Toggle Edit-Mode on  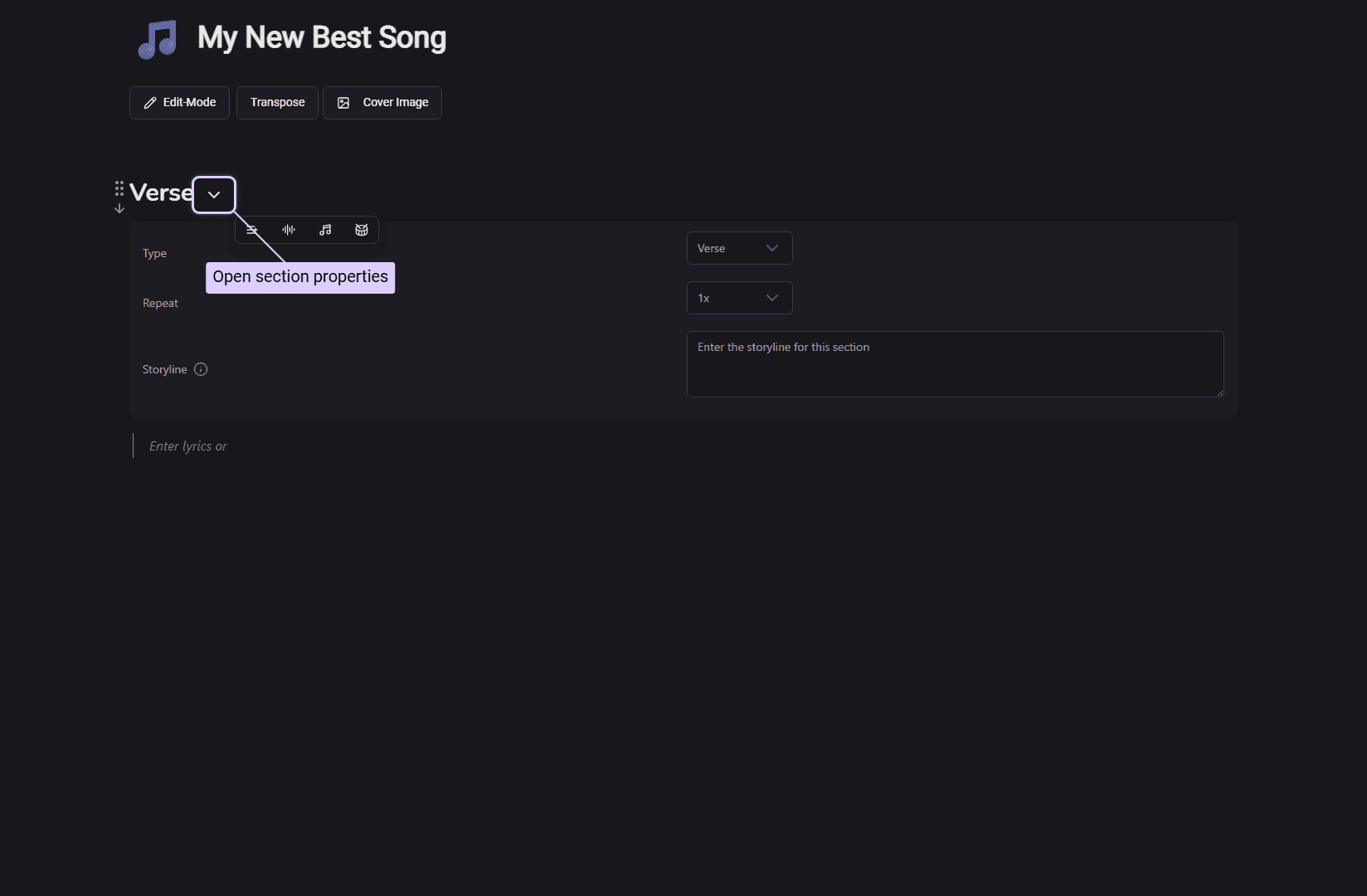click(179, 102)
